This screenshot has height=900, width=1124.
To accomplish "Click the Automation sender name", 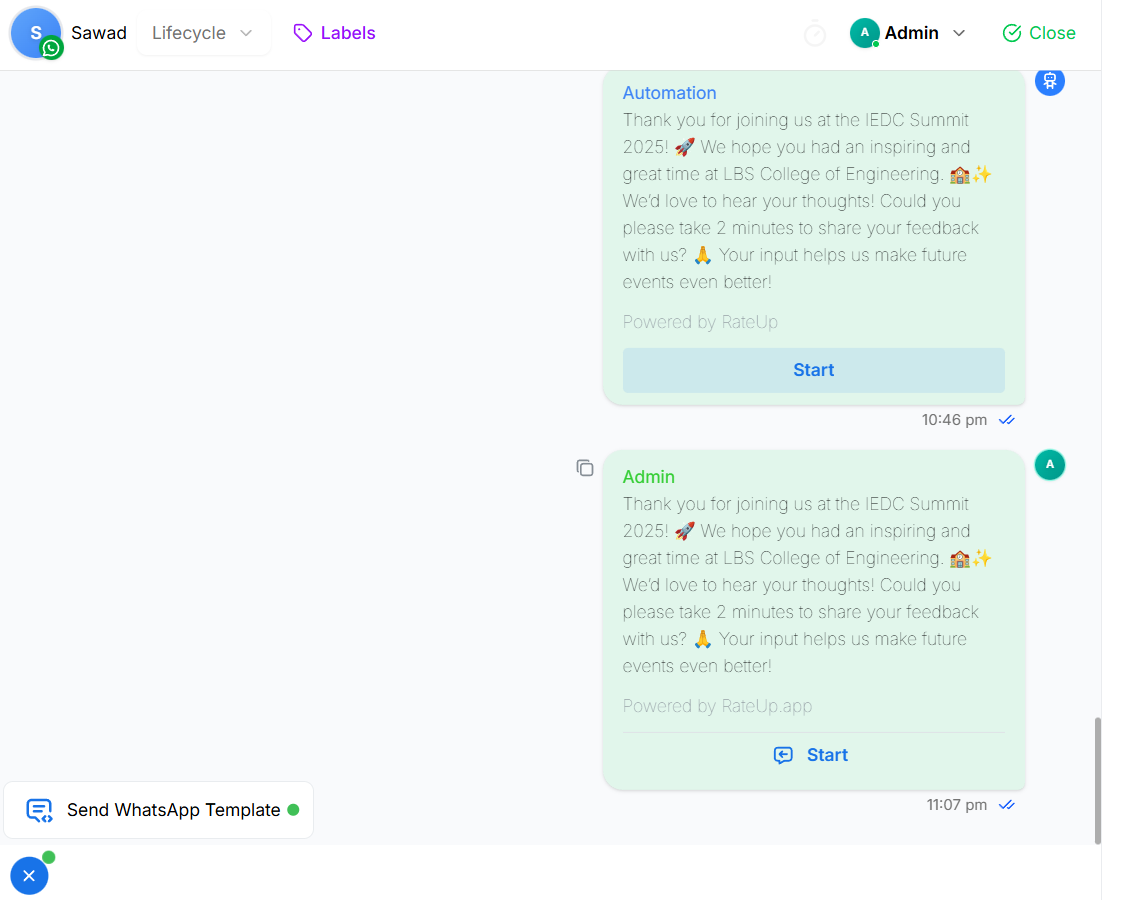I will pos(669,93).
